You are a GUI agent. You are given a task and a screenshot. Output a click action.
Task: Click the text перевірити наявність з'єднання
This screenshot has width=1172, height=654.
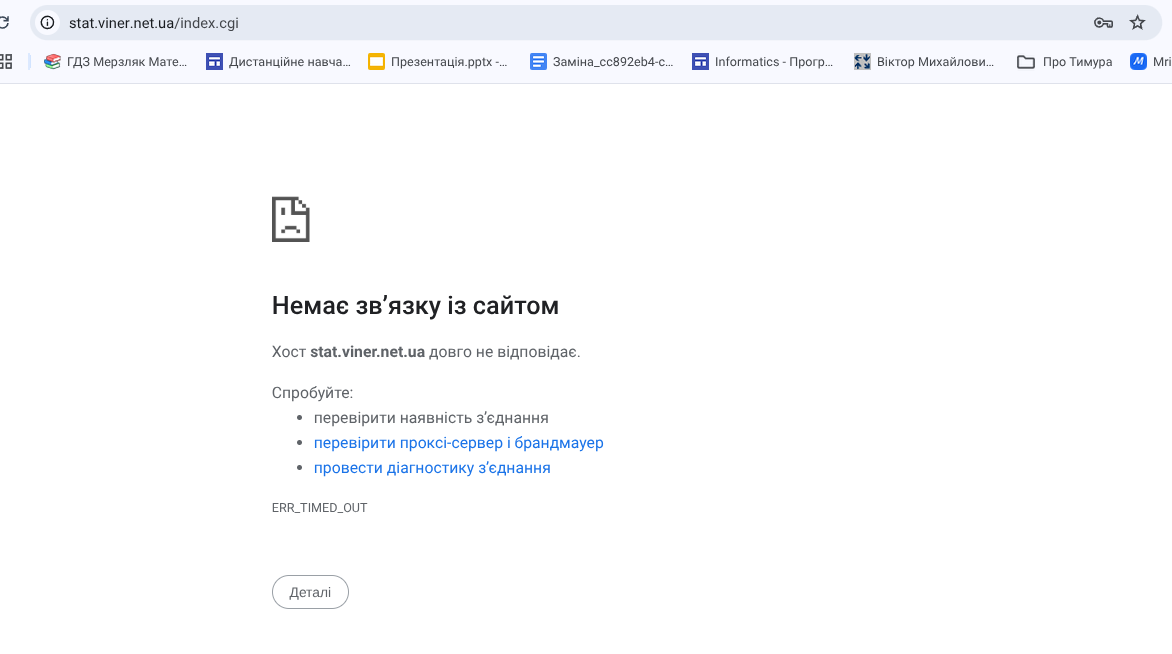pyautogui.click(x=431, y=418)
